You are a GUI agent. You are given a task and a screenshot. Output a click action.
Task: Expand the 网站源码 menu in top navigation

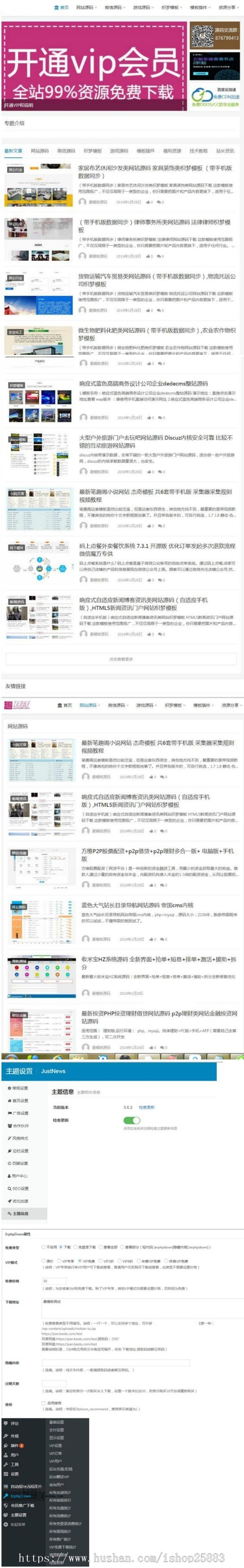[x=86, y=7]
